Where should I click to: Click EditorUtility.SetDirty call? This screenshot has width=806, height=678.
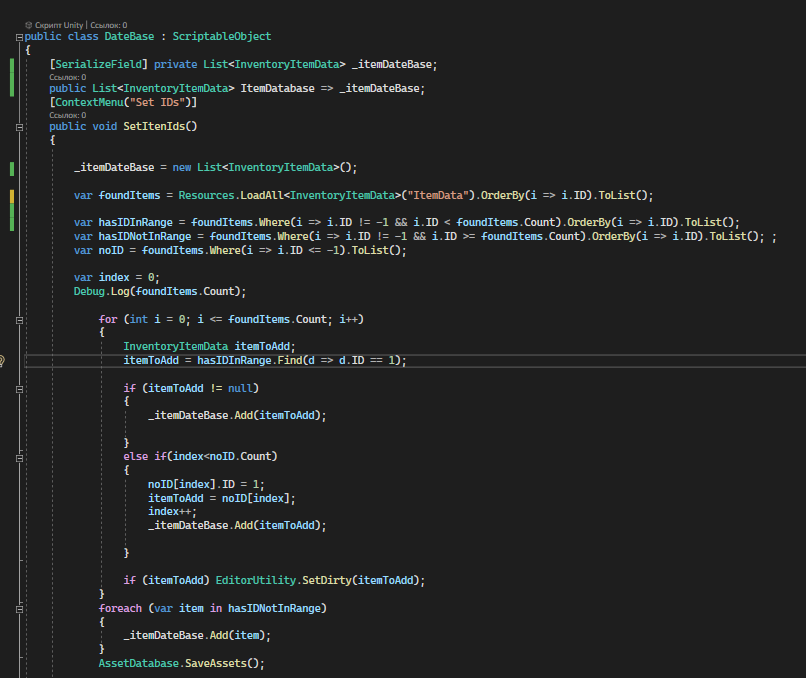pyautogui.click(x=320, y=580)
